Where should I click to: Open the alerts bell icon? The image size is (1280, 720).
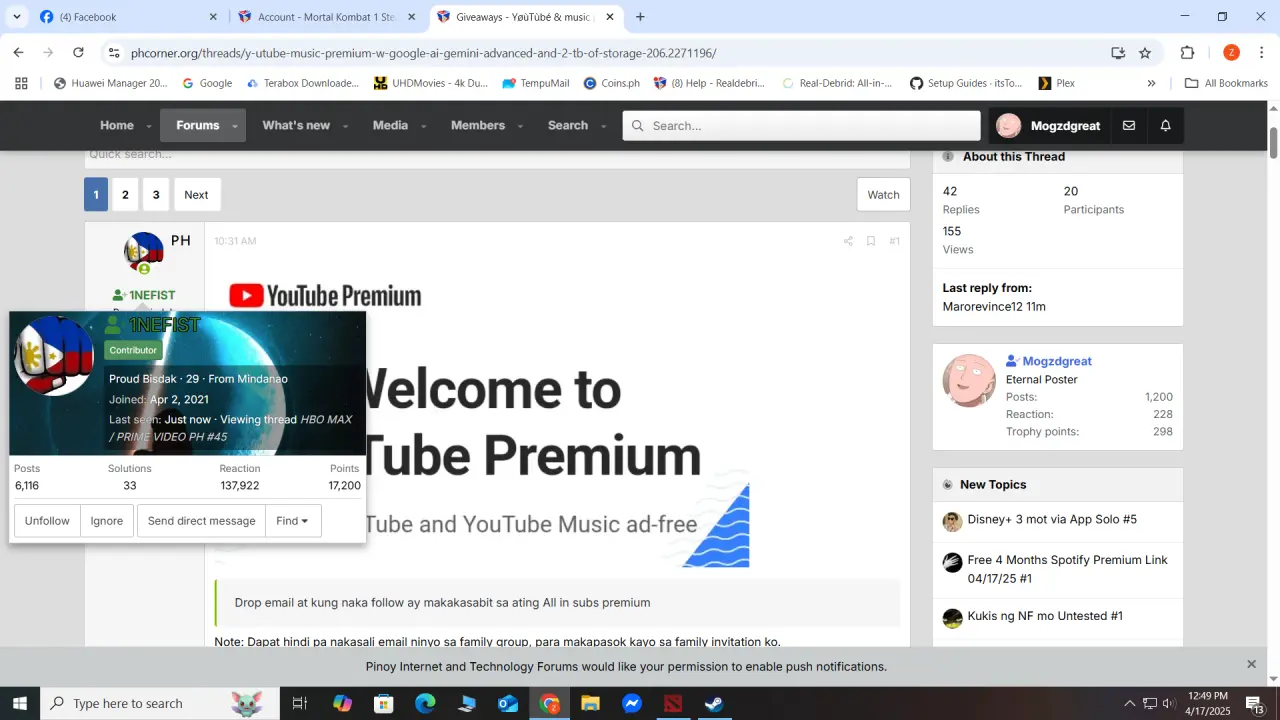1166,126
